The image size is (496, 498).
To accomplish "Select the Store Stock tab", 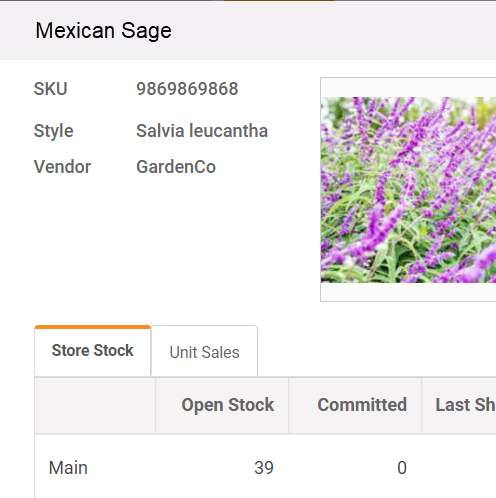I will (x=93, y=351).
